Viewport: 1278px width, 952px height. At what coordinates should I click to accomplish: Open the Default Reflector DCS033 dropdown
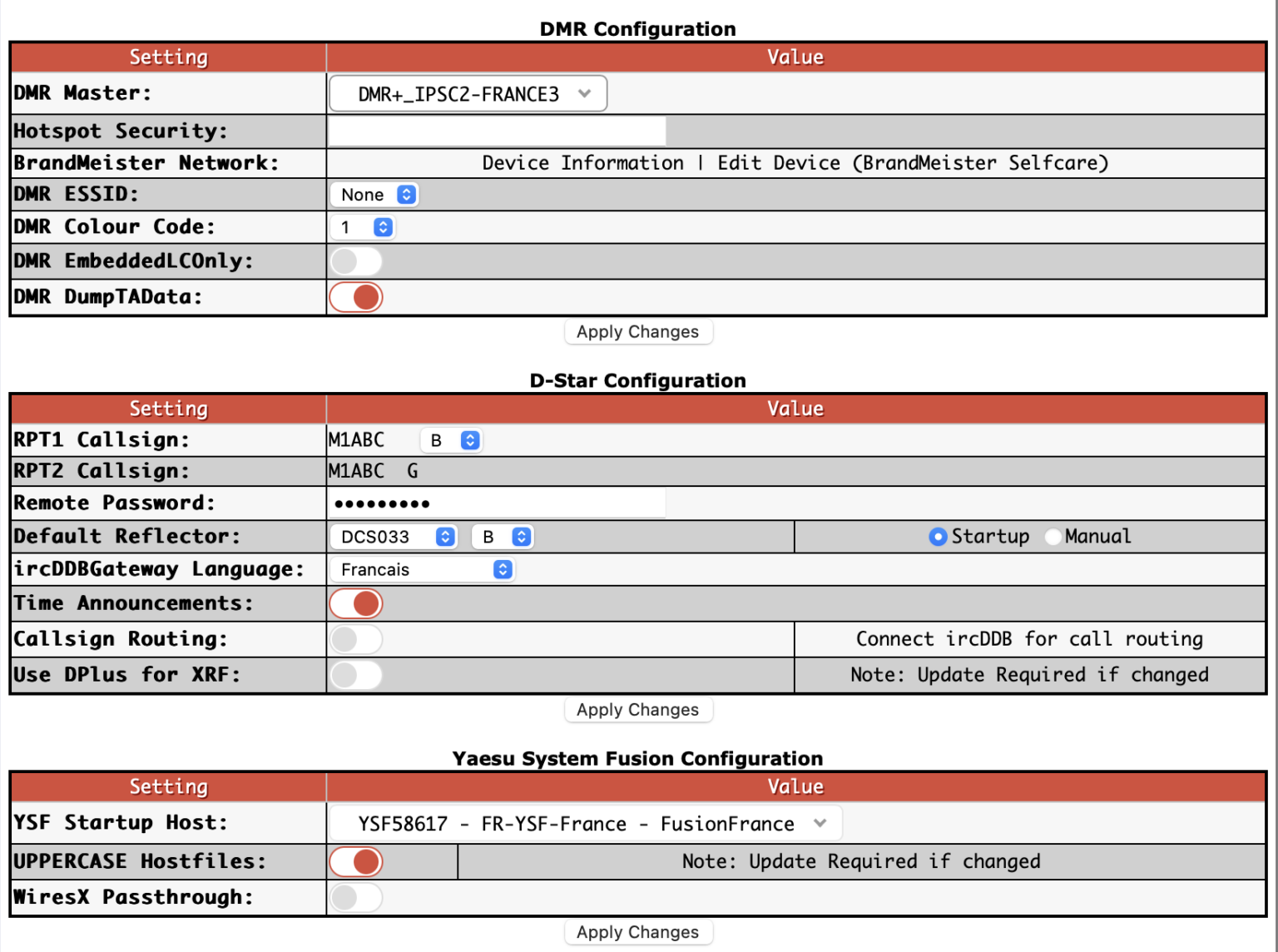click(394, 536)
